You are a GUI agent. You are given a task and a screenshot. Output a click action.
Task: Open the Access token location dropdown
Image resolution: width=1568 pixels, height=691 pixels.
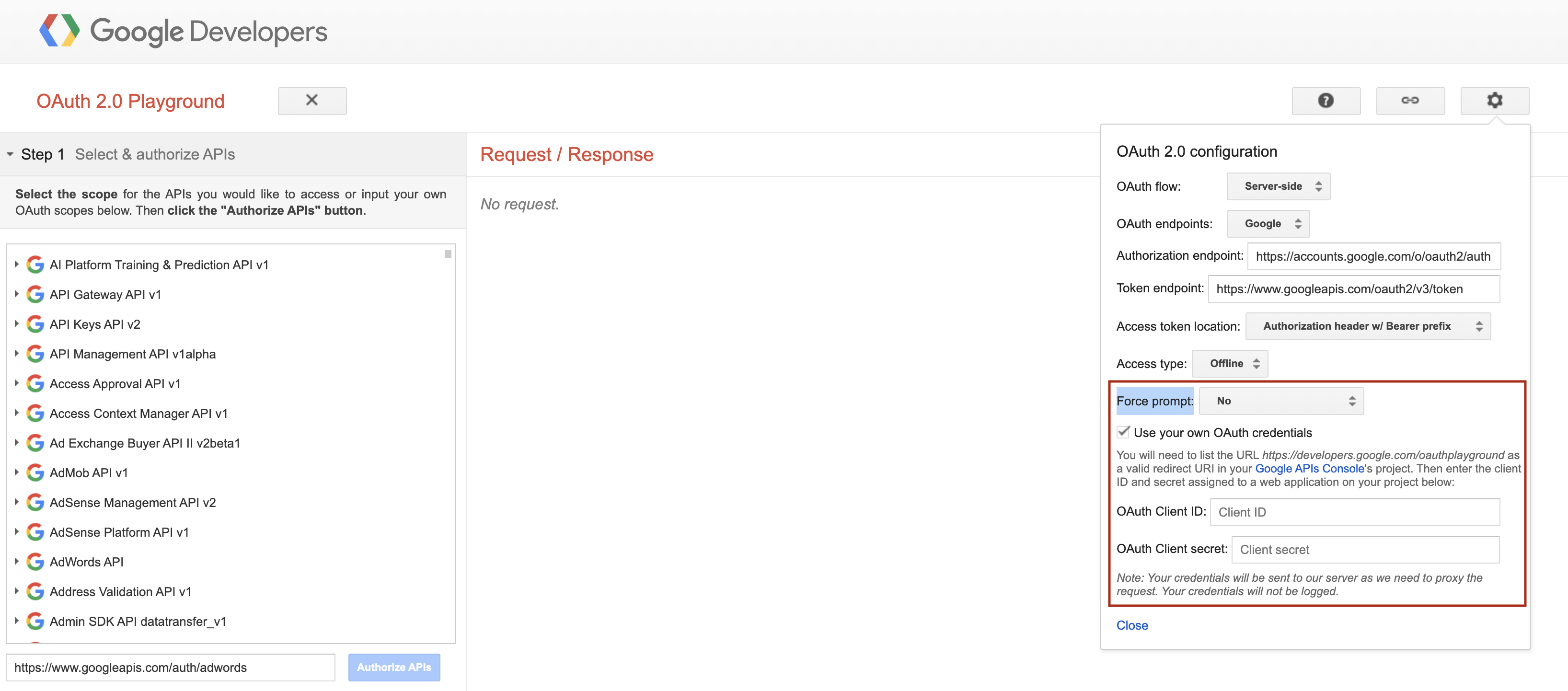(x=1367, y=326)
